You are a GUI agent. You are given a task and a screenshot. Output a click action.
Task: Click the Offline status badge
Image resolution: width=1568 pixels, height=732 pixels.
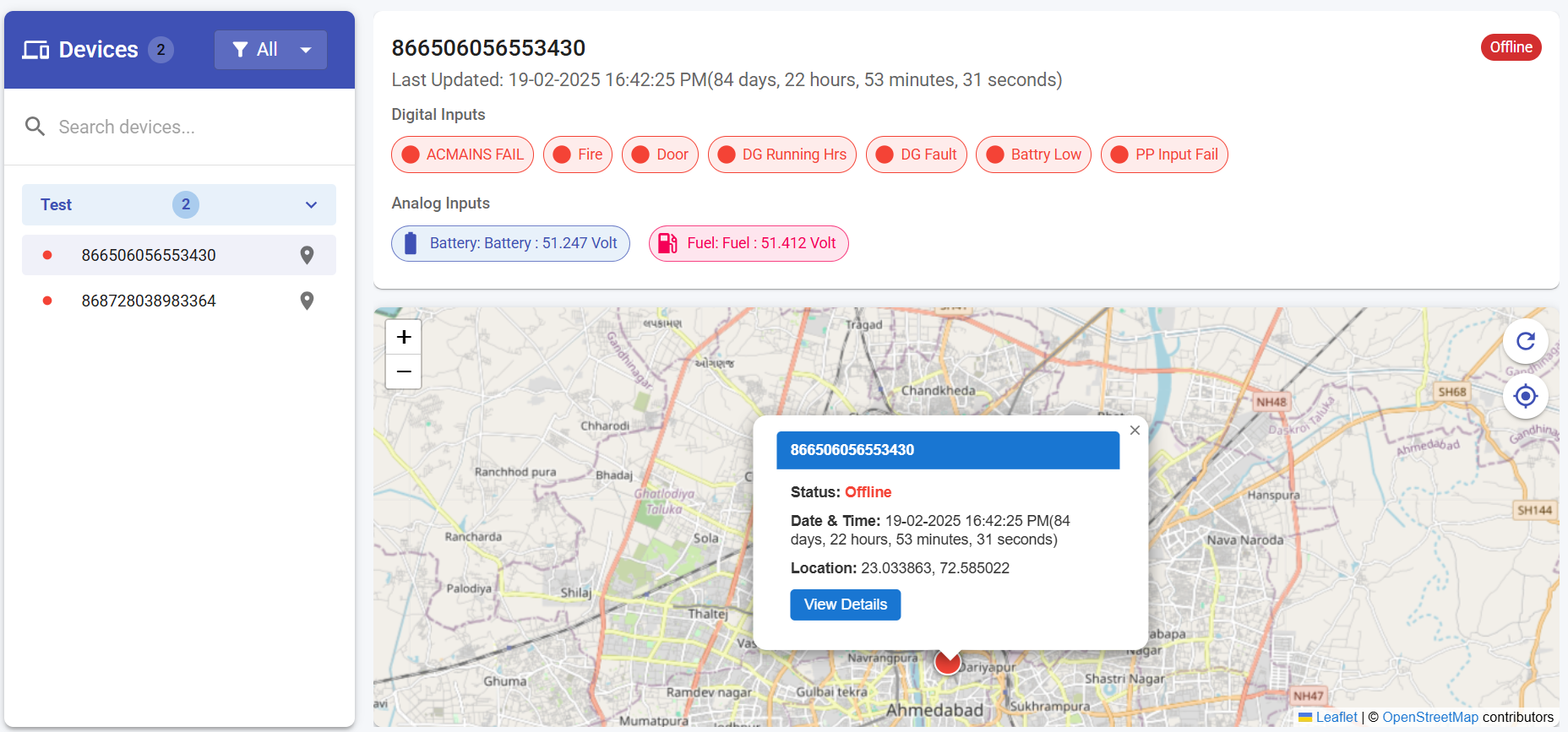pyautogui.click(x=1511, y=47)
